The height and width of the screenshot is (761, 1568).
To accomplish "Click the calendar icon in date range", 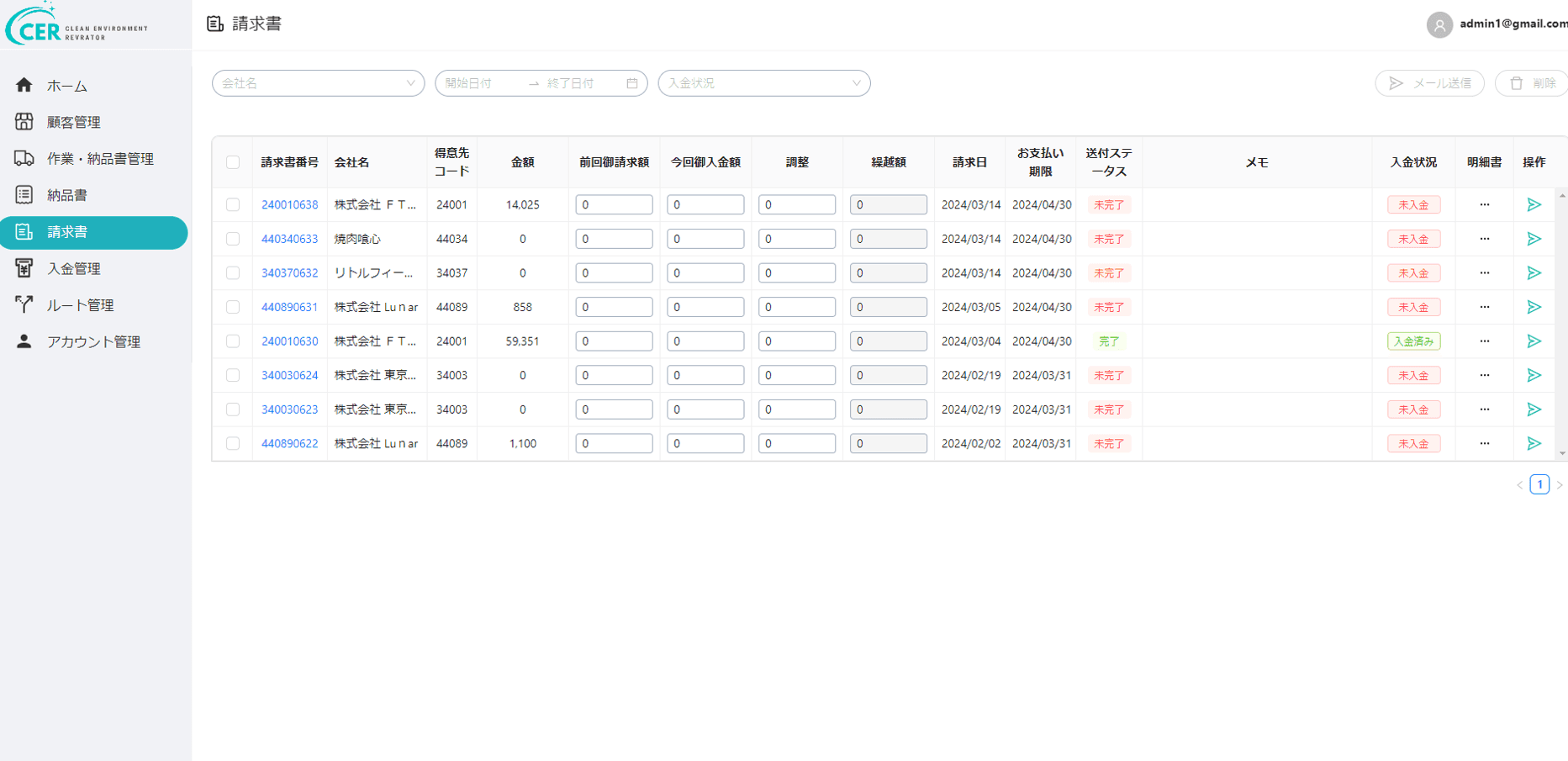I will [632, 83].
